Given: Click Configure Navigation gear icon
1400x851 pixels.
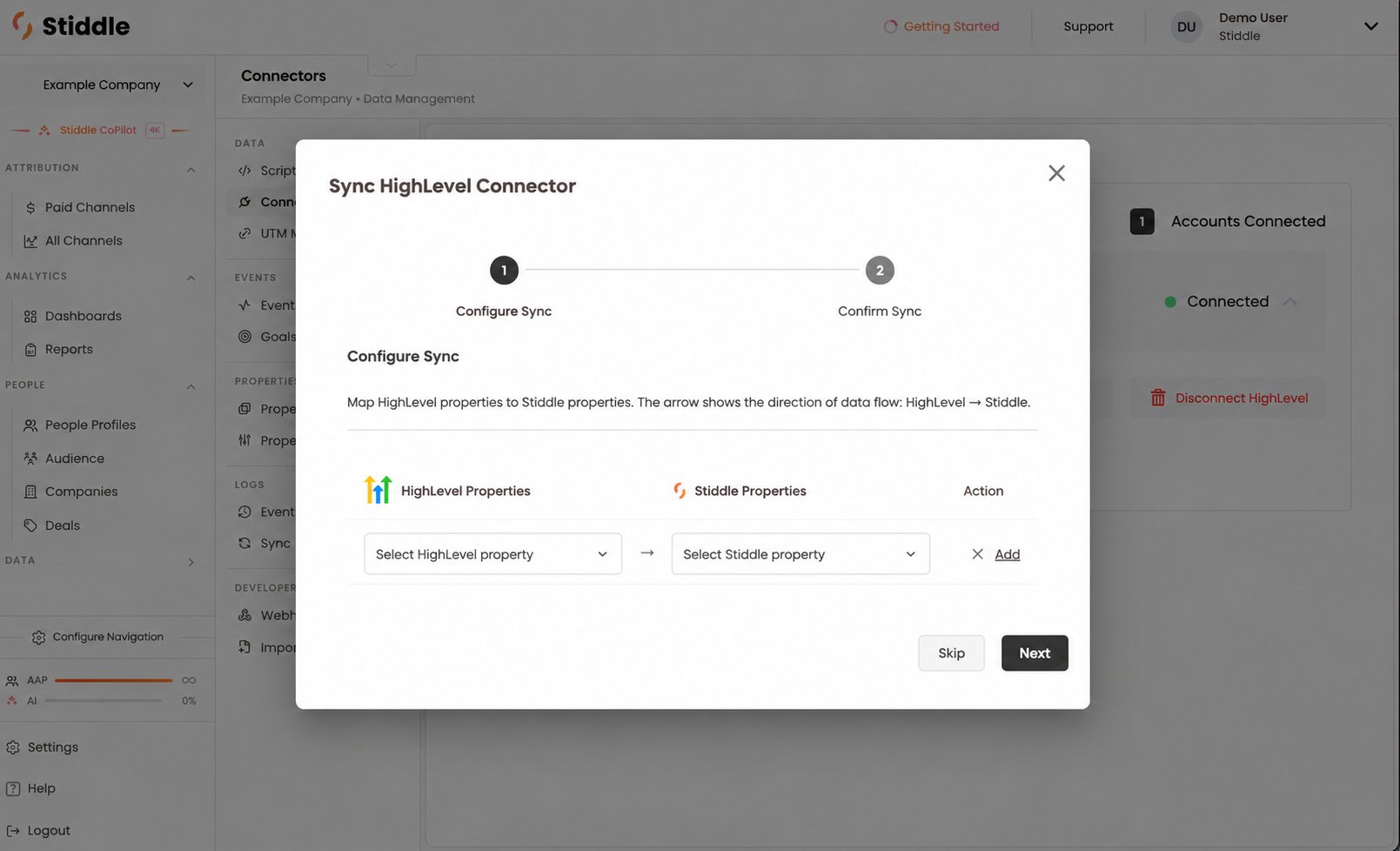Looking at the screenshot, I should [38, 637].
